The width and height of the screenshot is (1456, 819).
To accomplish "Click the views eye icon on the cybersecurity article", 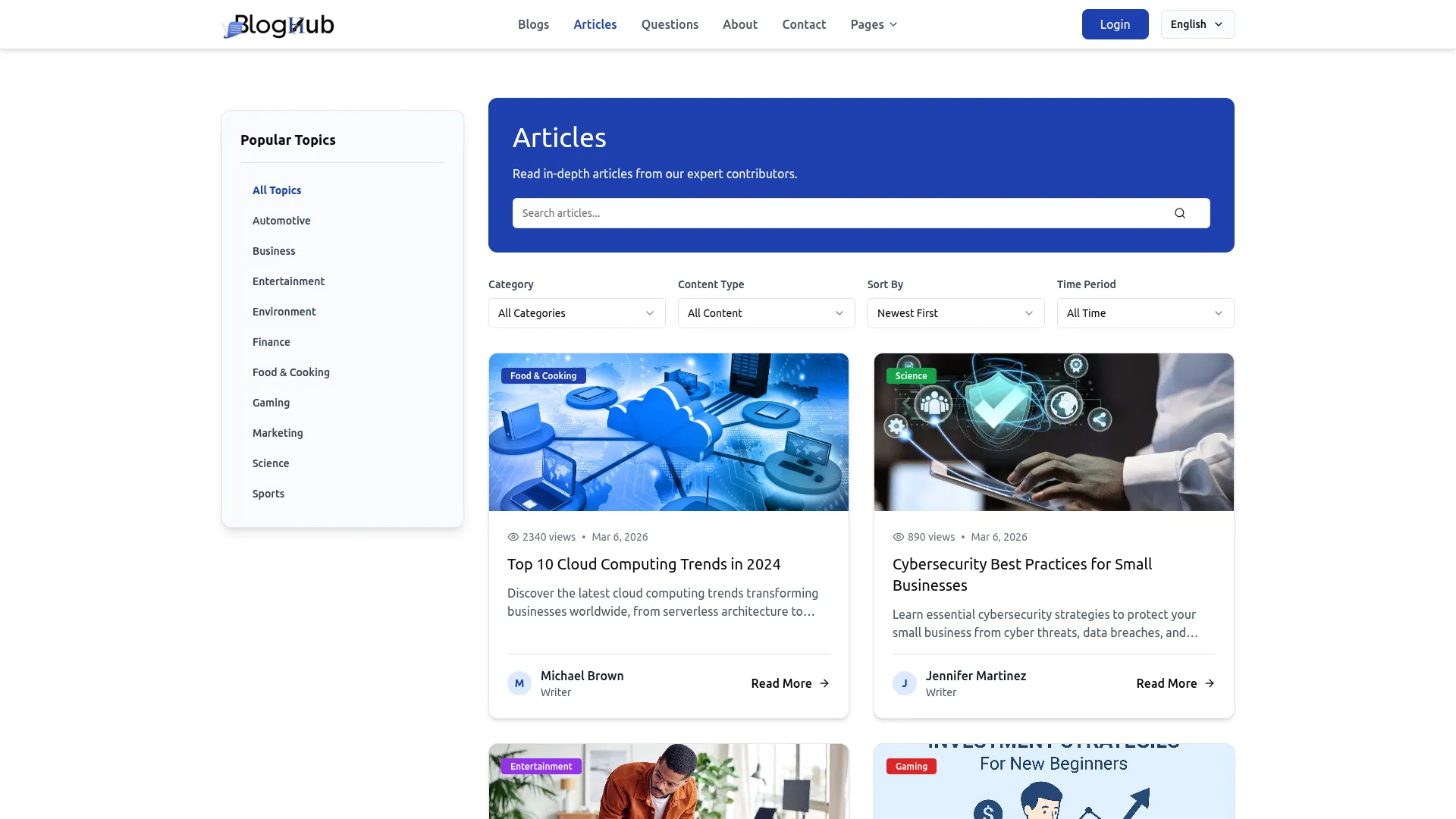I will tap(898, 537).
